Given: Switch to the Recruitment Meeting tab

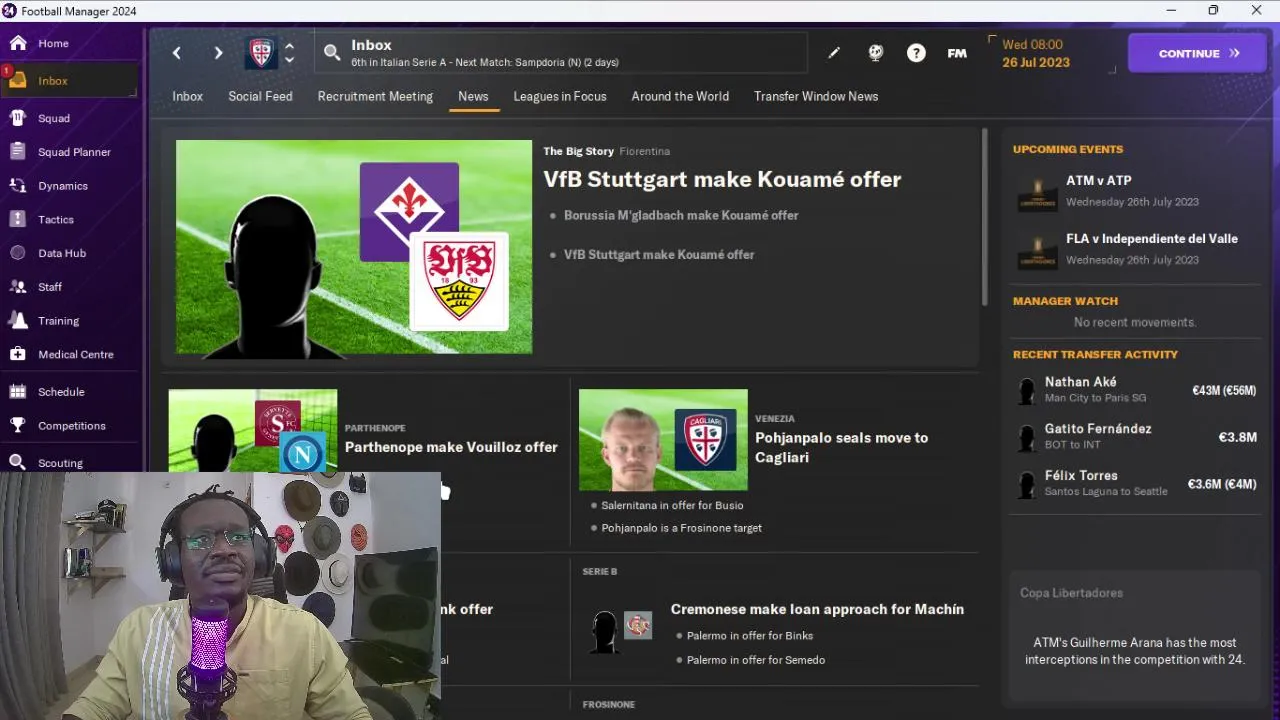Looking at the screenshot, I should pos(375,96).
